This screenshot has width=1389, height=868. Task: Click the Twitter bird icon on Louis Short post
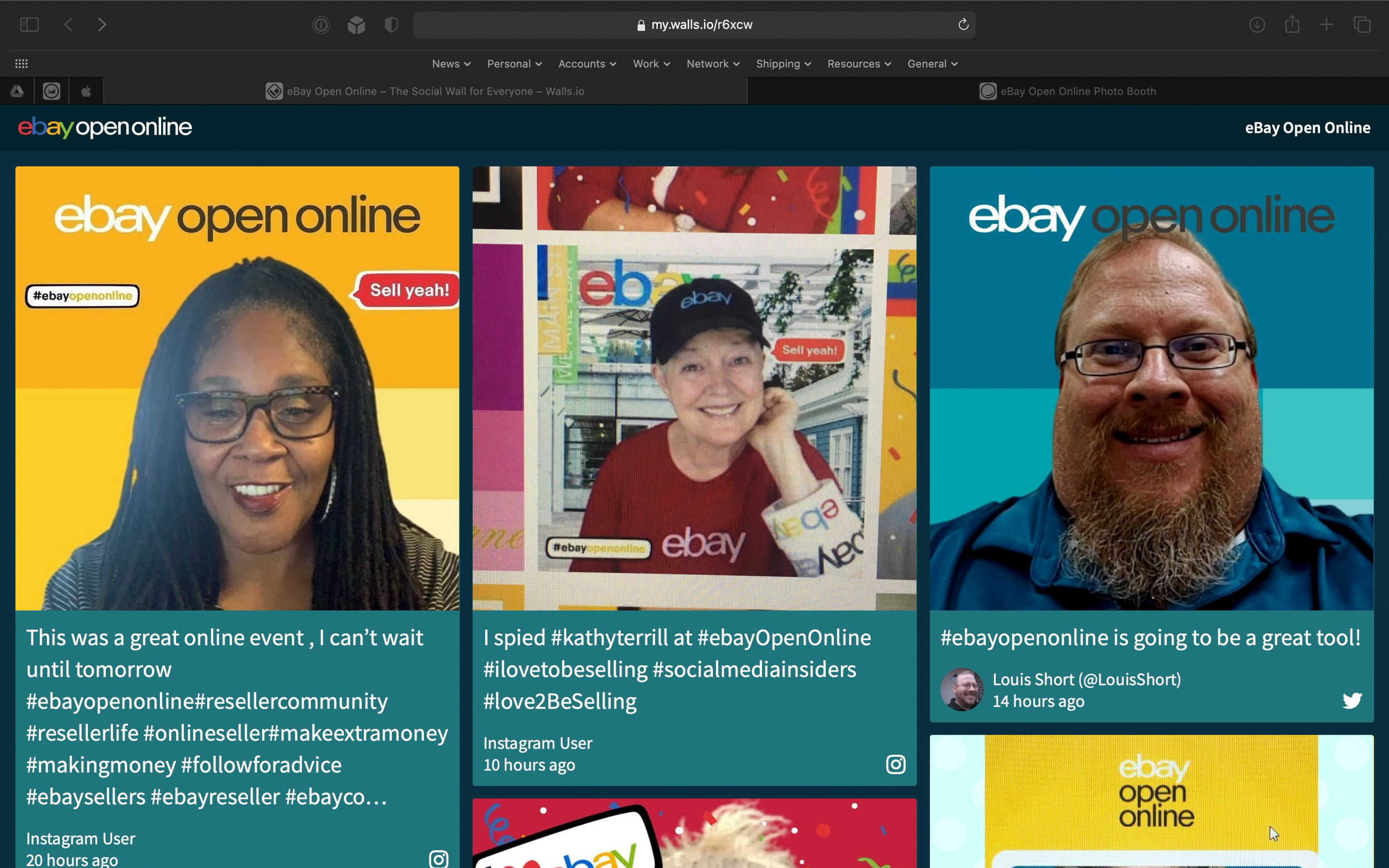(x=1352, y=700)
